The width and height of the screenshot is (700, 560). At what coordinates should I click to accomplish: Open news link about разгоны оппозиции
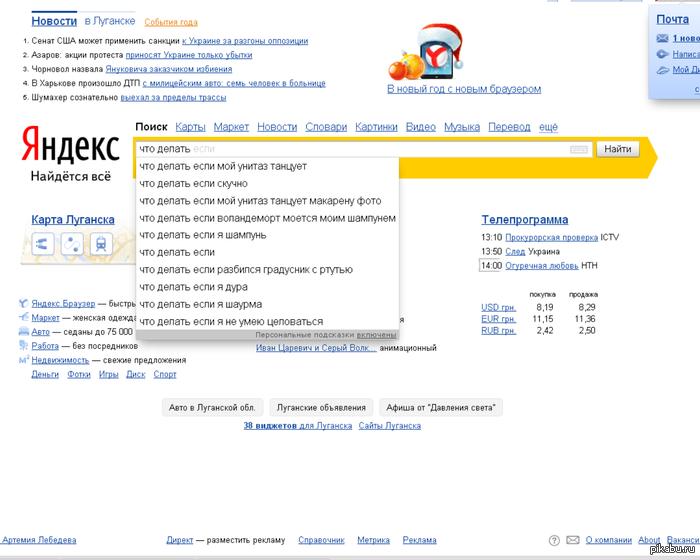pyautogui.click(x=245, y=41)
